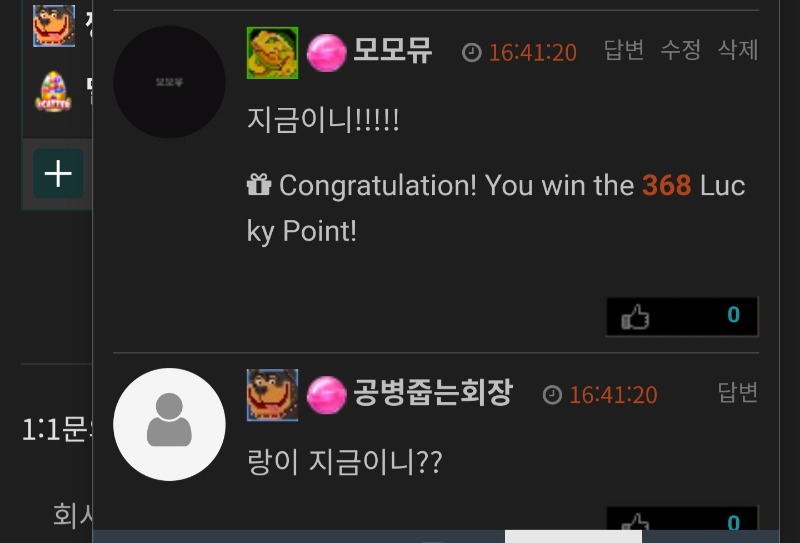The image size is (800, 543).
Task: Click the dog level icon beside 공병줍는회장
Action: [272, 395]
